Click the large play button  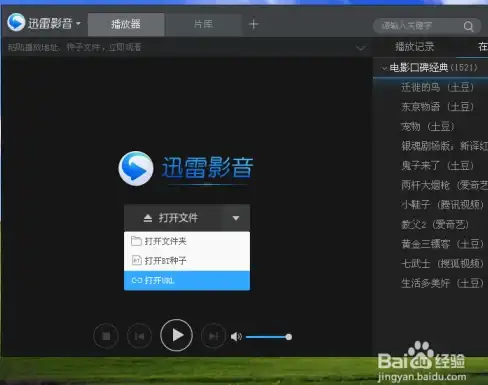pos(176,335)
